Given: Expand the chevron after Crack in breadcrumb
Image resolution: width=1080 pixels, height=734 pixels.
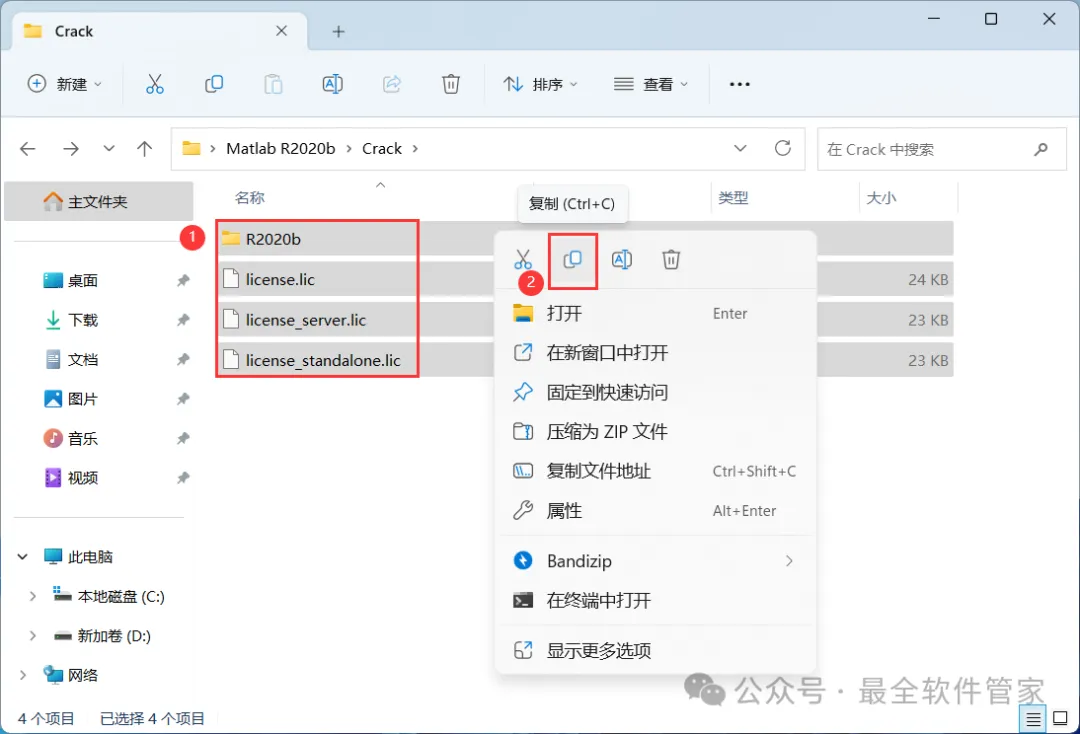Looking at the screenshot, I should point(415,149).
